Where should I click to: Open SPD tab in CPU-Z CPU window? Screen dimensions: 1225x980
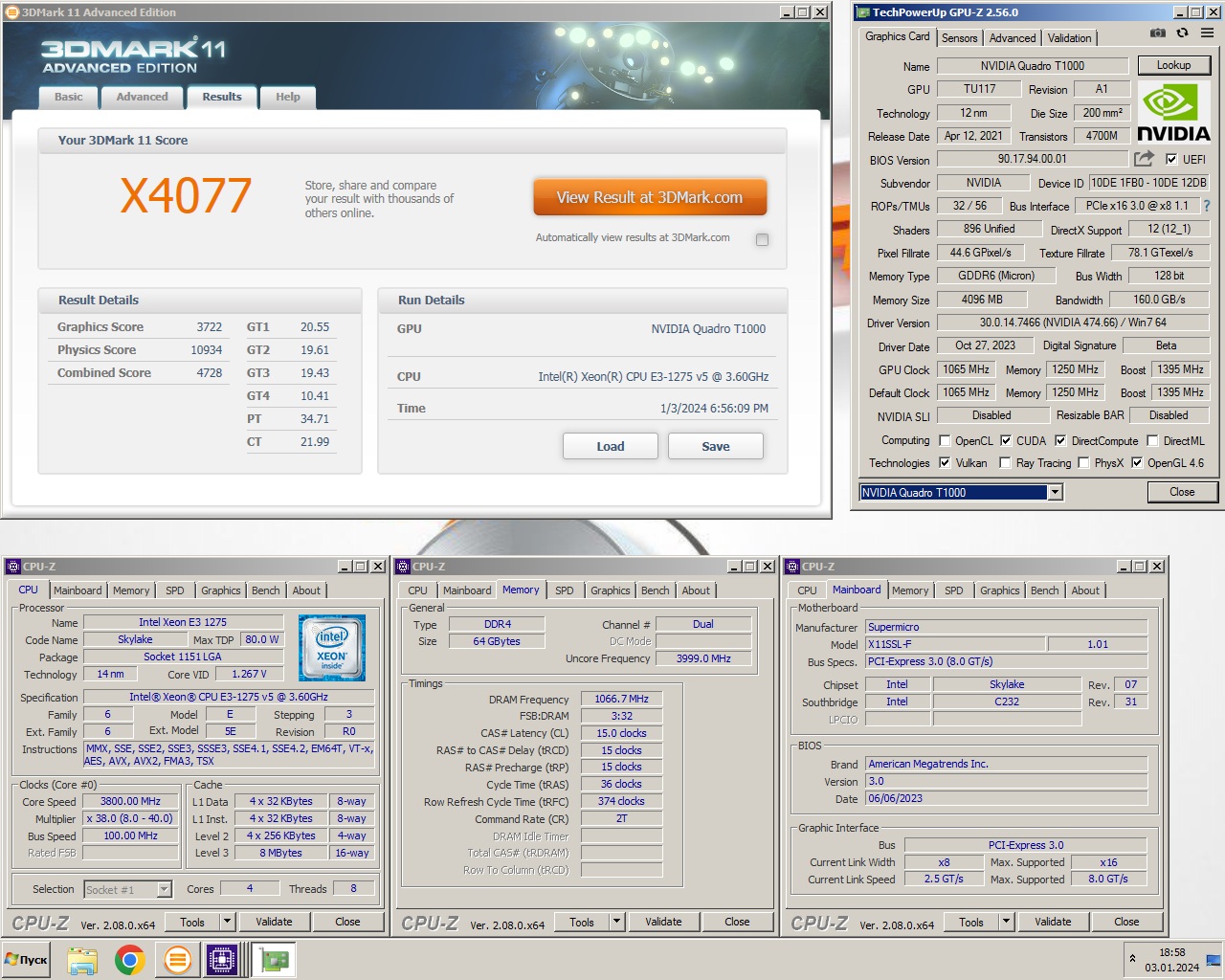(175, 590)
